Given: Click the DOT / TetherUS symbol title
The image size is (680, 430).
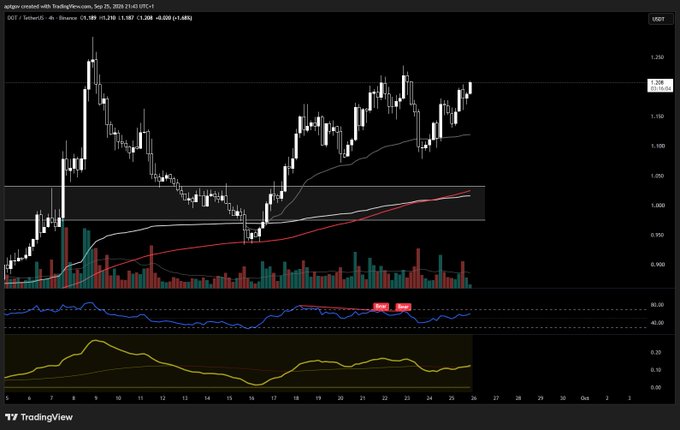Looking at the screenshot, I should coord(25,18).
